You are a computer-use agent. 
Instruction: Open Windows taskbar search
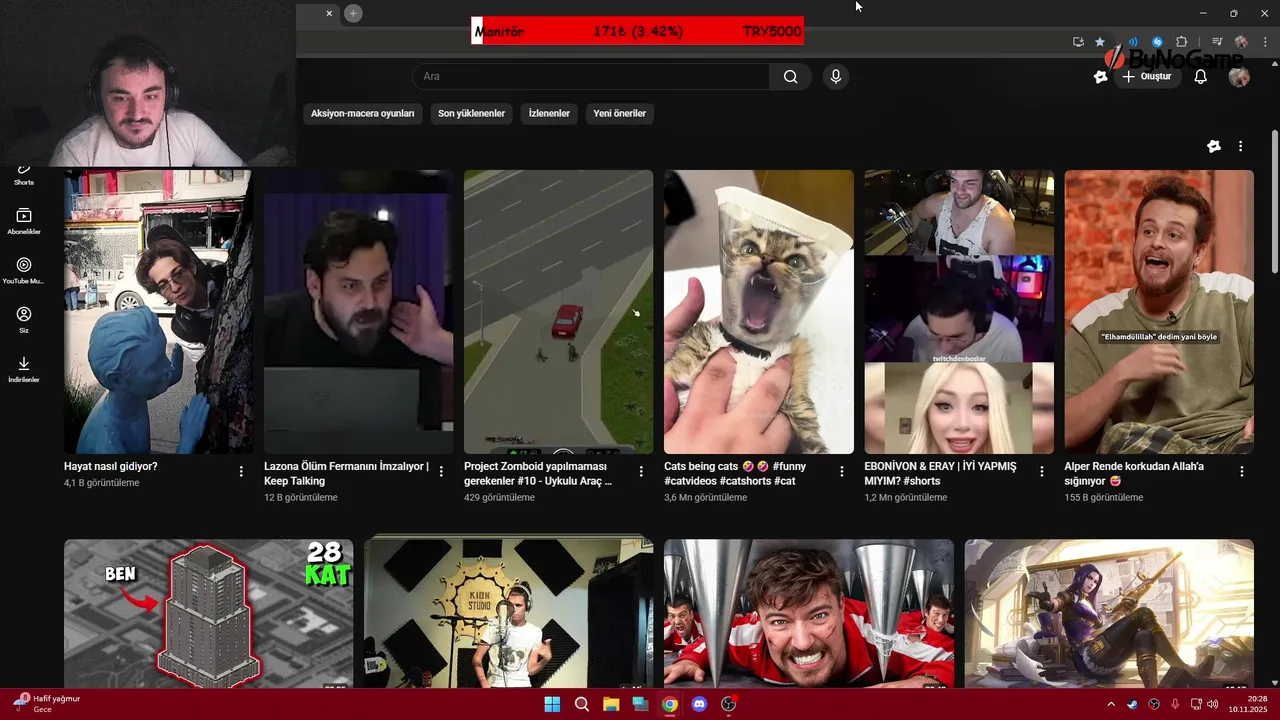(x=581, y=704)
